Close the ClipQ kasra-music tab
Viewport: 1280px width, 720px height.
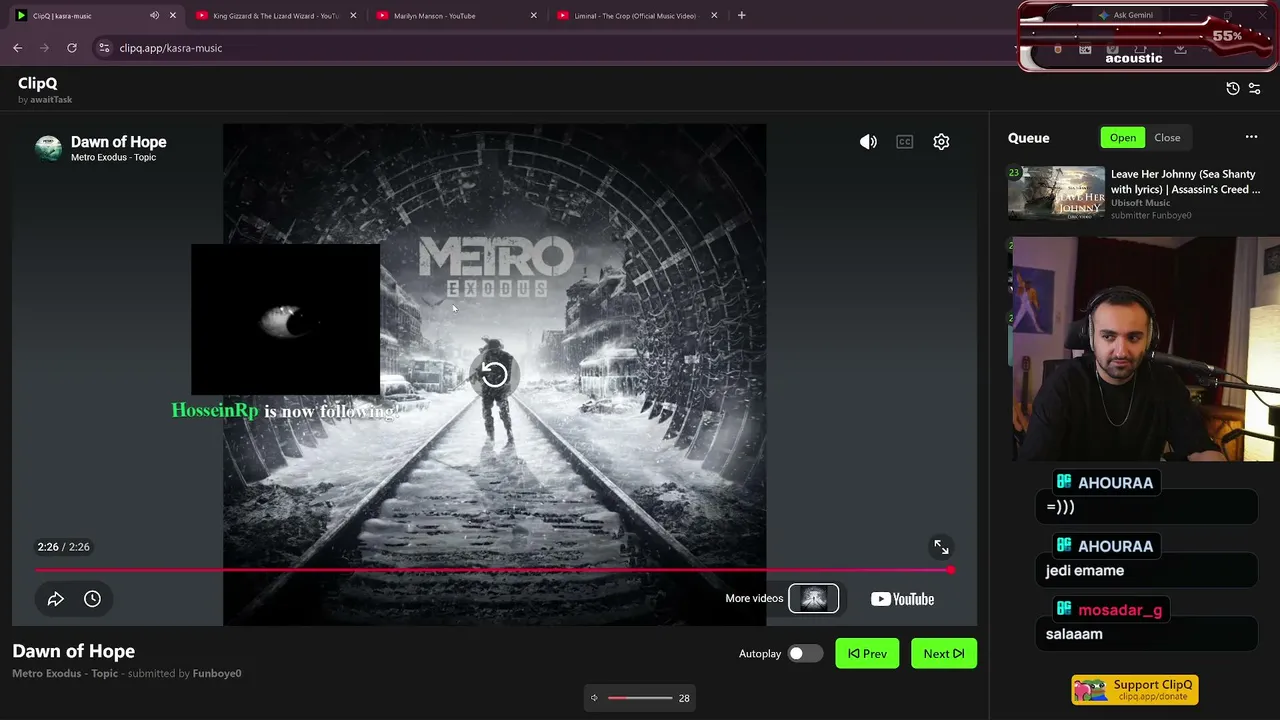pyautogui.click(x=173, y=16)
